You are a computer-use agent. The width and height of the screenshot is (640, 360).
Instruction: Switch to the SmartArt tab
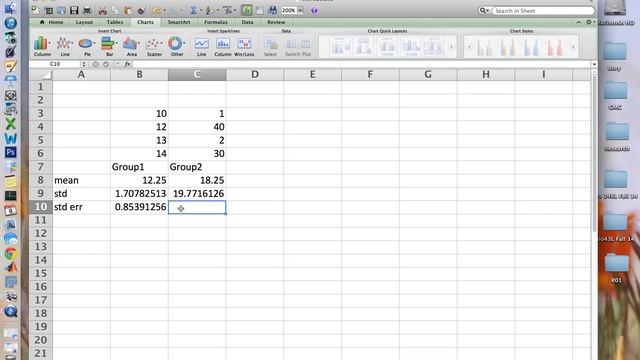pyautogui.click(x=179, y=22)
